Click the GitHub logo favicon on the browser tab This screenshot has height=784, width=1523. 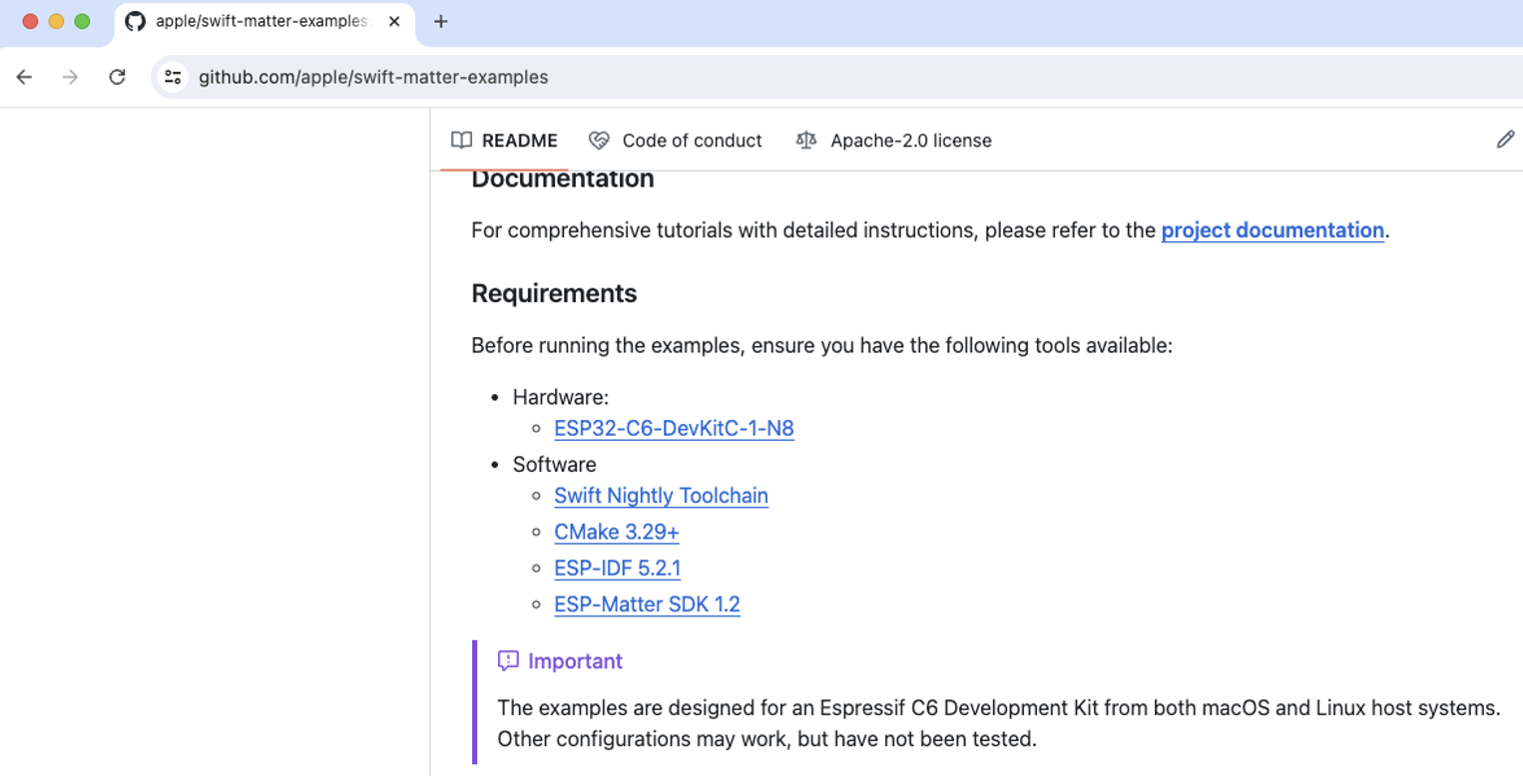(x=135, y=21)
